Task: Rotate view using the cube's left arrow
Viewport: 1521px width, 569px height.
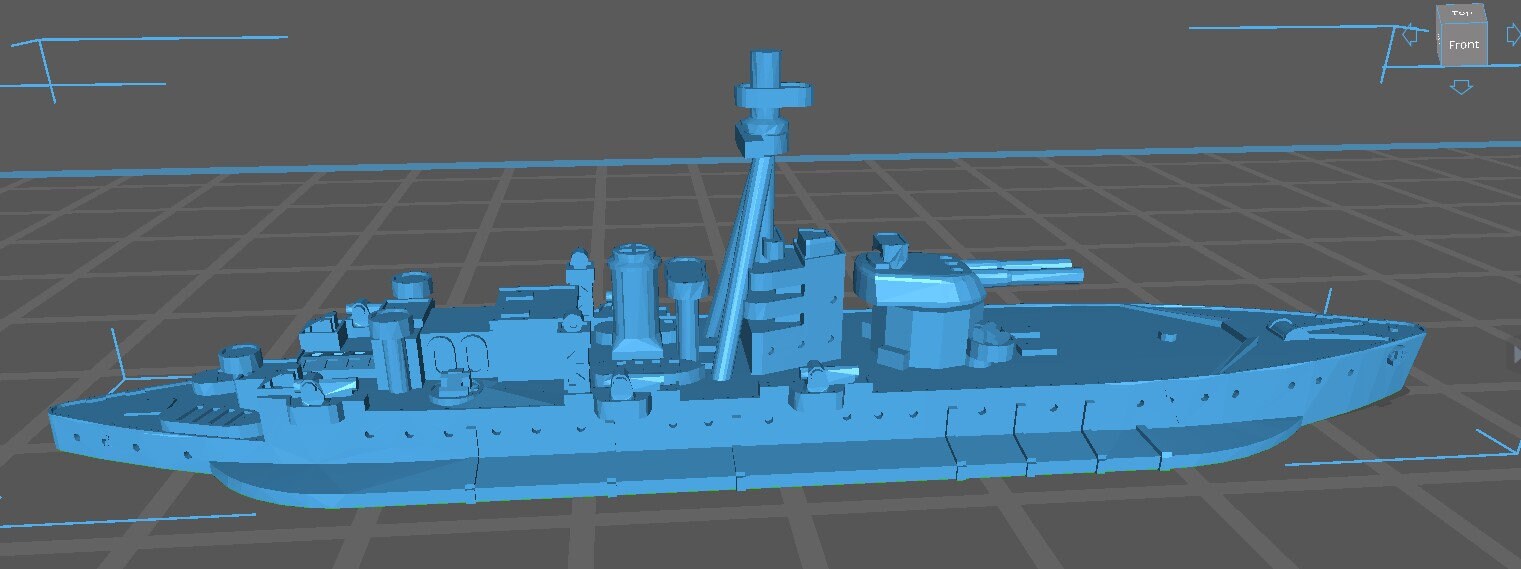Action: point(1411,37)
